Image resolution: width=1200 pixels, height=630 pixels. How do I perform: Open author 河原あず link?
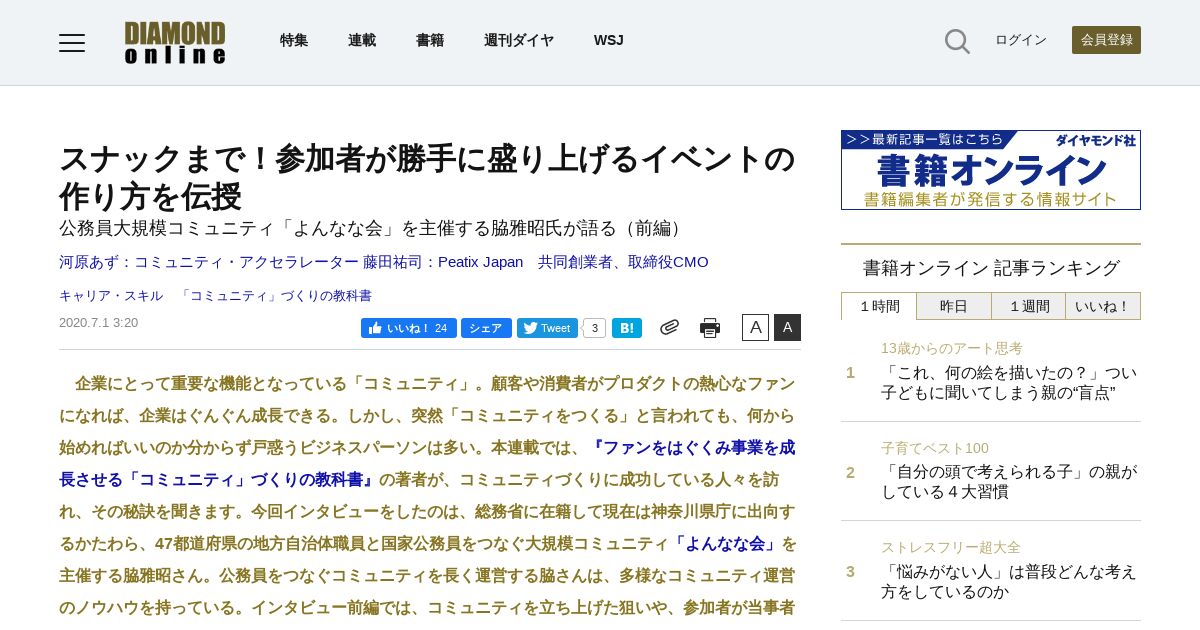pyautogui.click(x=208, y=262)
